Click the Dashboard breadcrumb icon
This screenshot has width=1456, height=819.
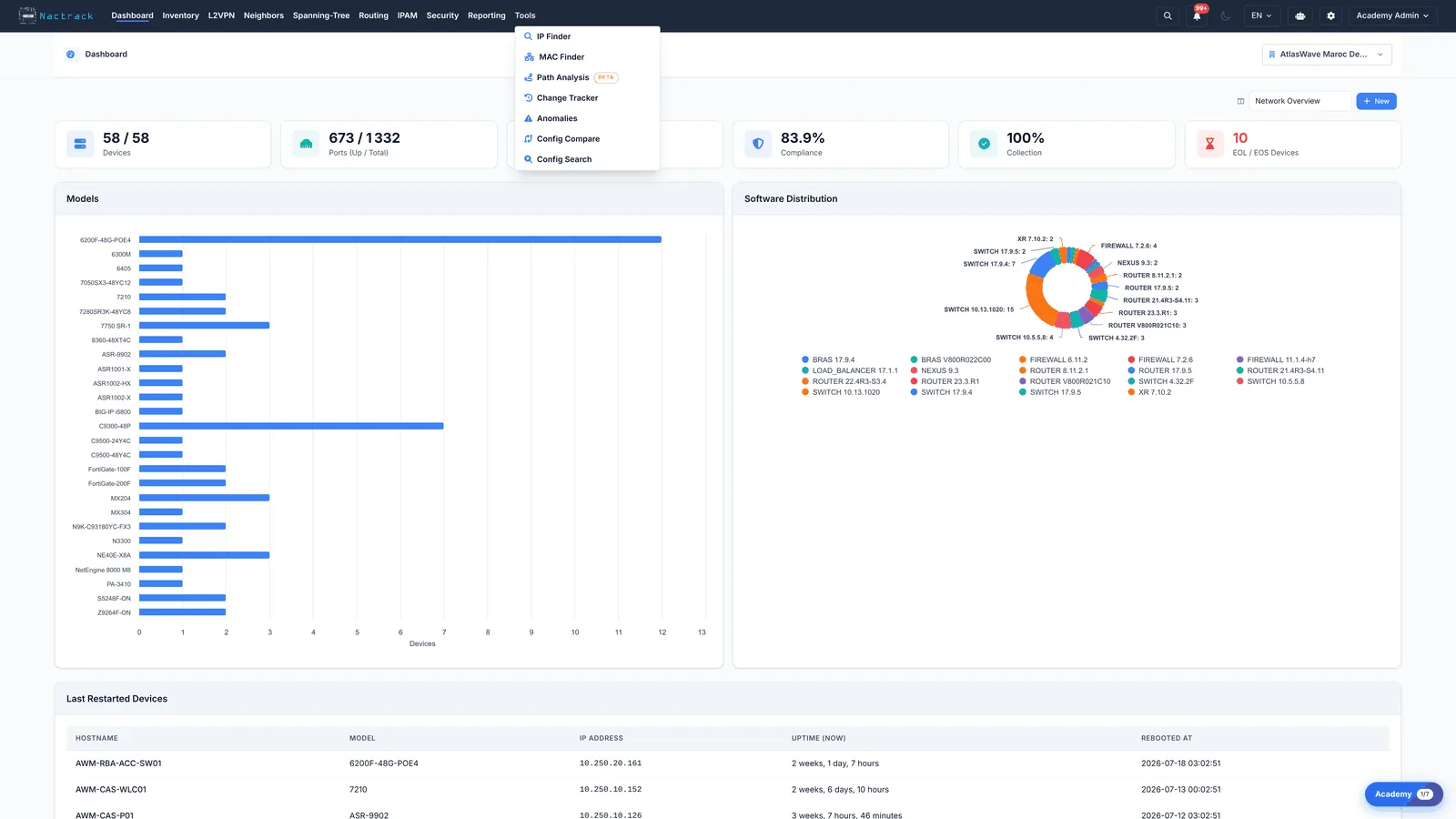click(x=71, y=55)
